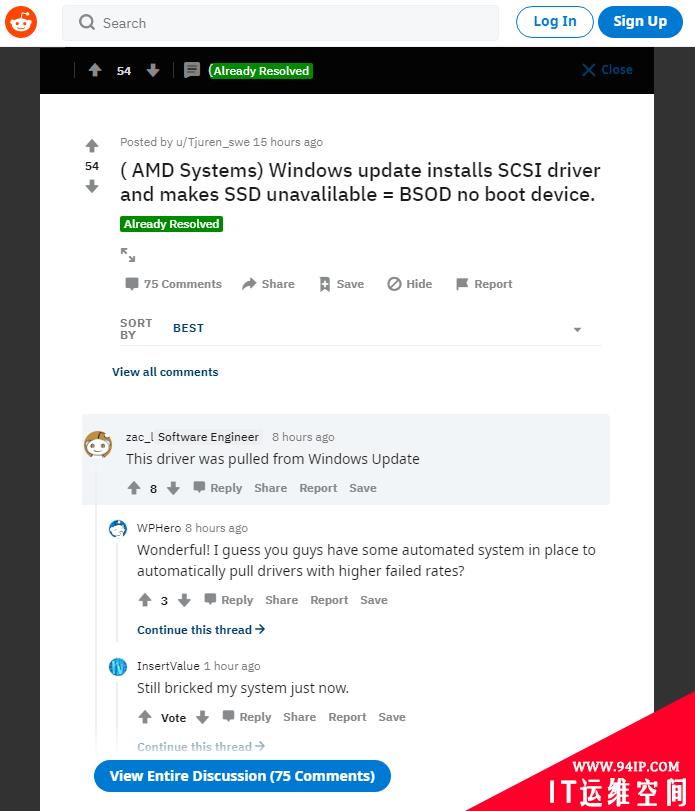The width and height of the screenshot is (695, 811).
Task: Upvote the post beside the title
Action: click(x=92, y=146)
